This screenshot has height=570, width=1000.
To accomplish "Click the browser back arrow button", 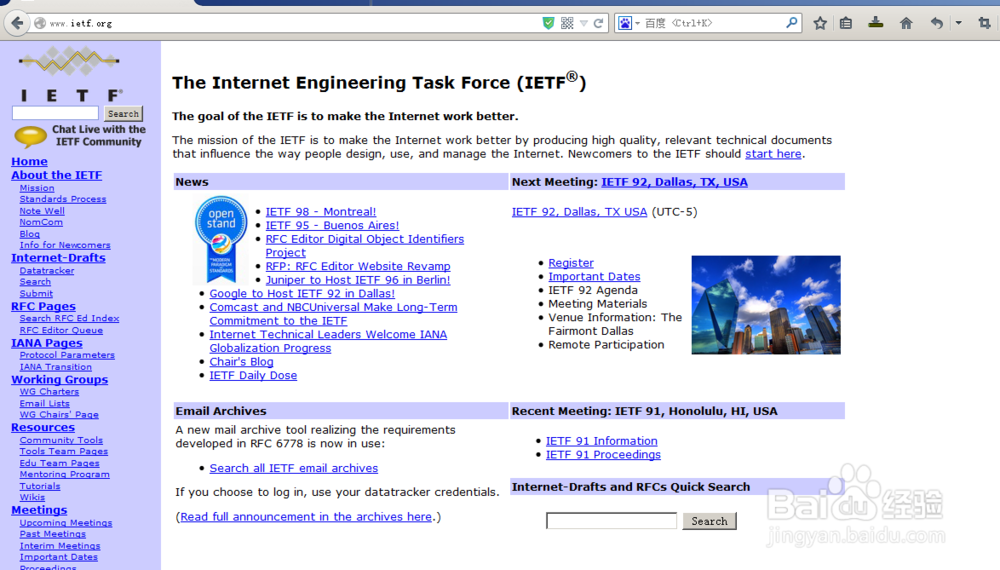I will (17, 24).
